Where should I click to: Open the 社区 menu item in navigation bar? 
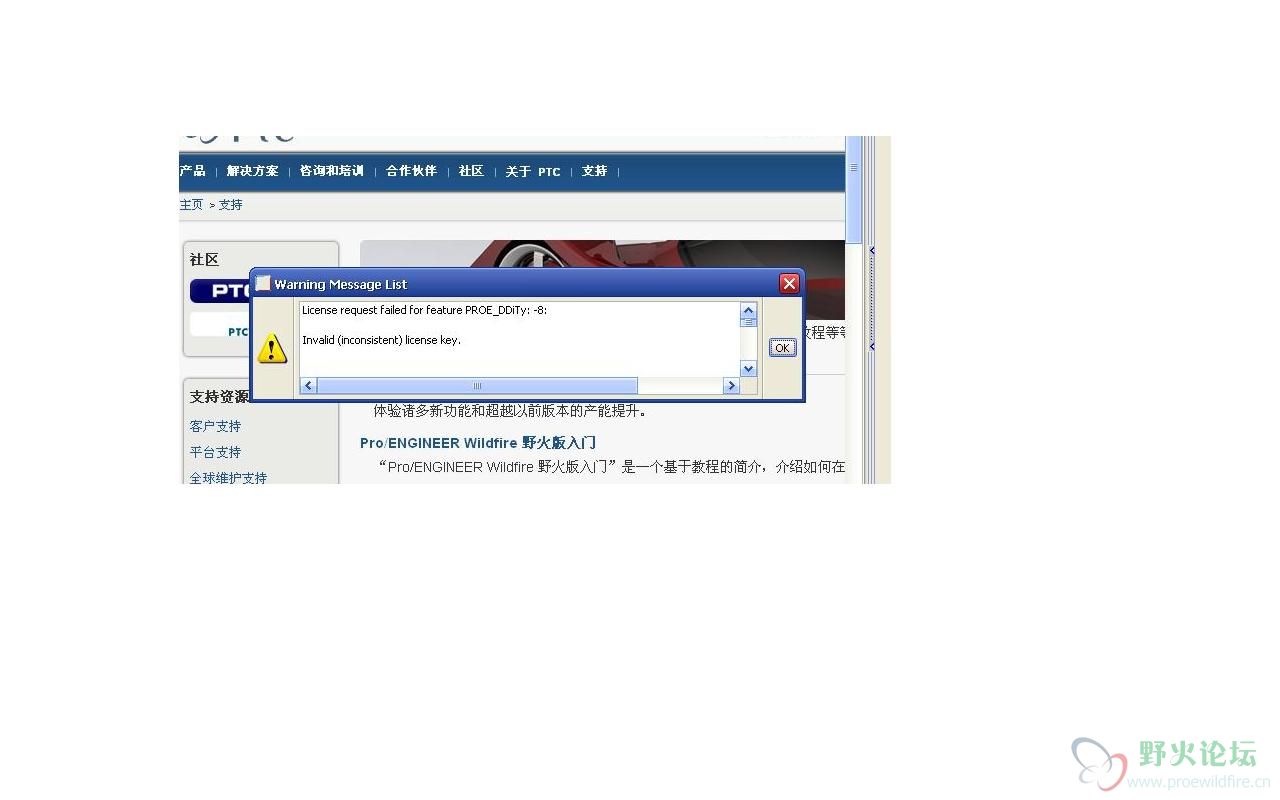pyautogui.click(x=471, y=171)
